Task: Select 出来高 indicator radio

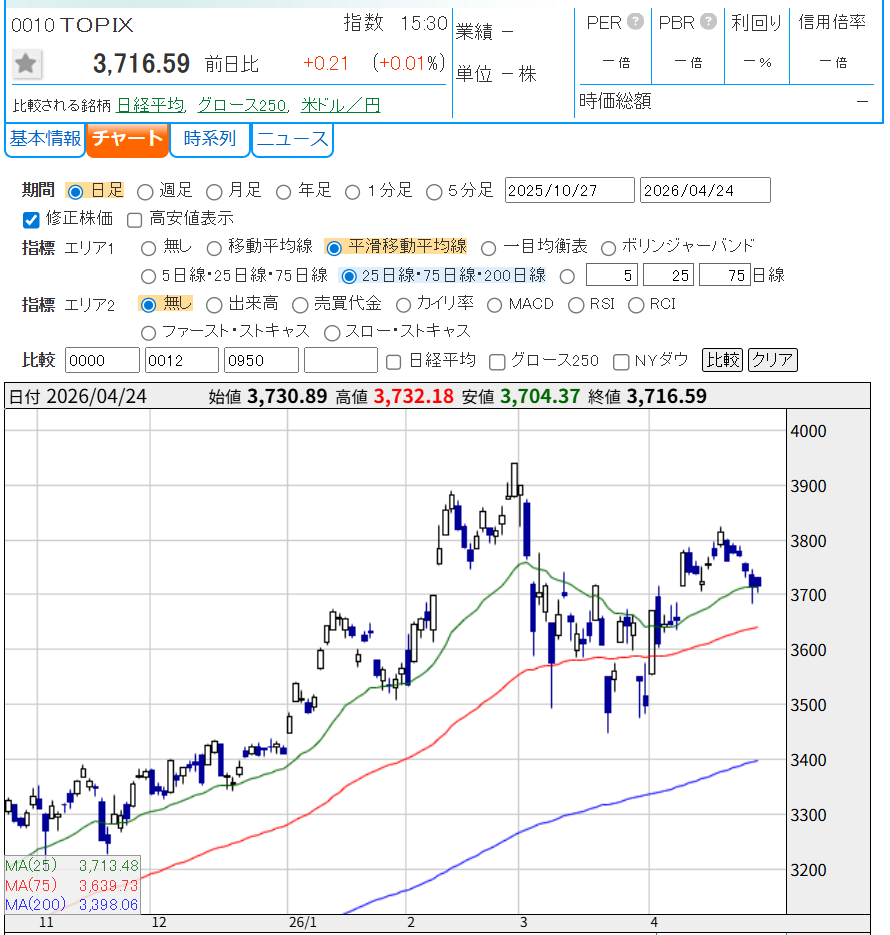Action: click(214, 305)
